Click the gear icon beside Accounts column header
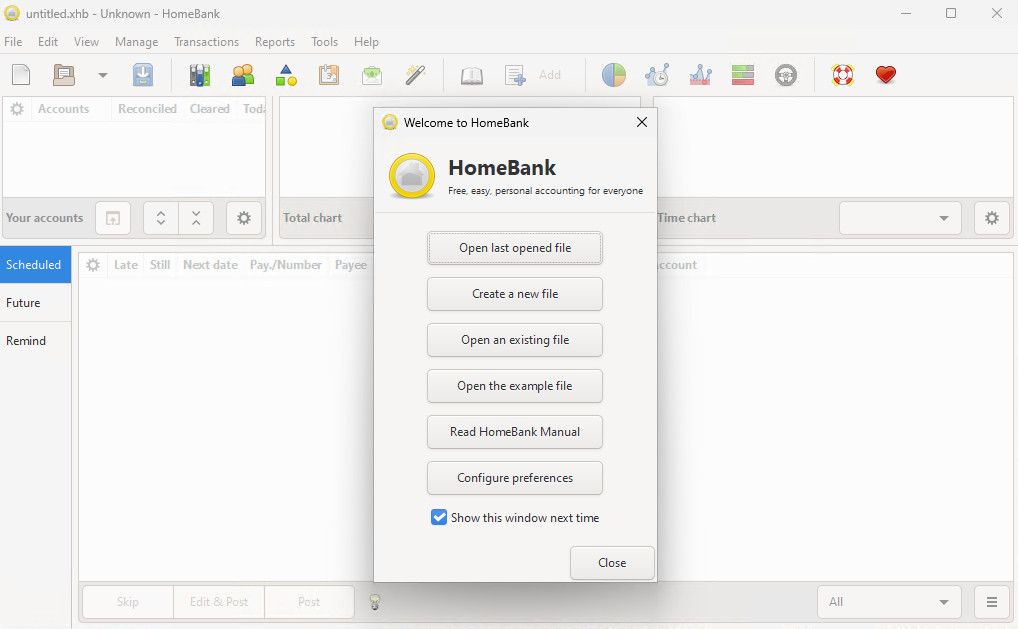Viewport: 1018px width, 629px height. point(17,109)
